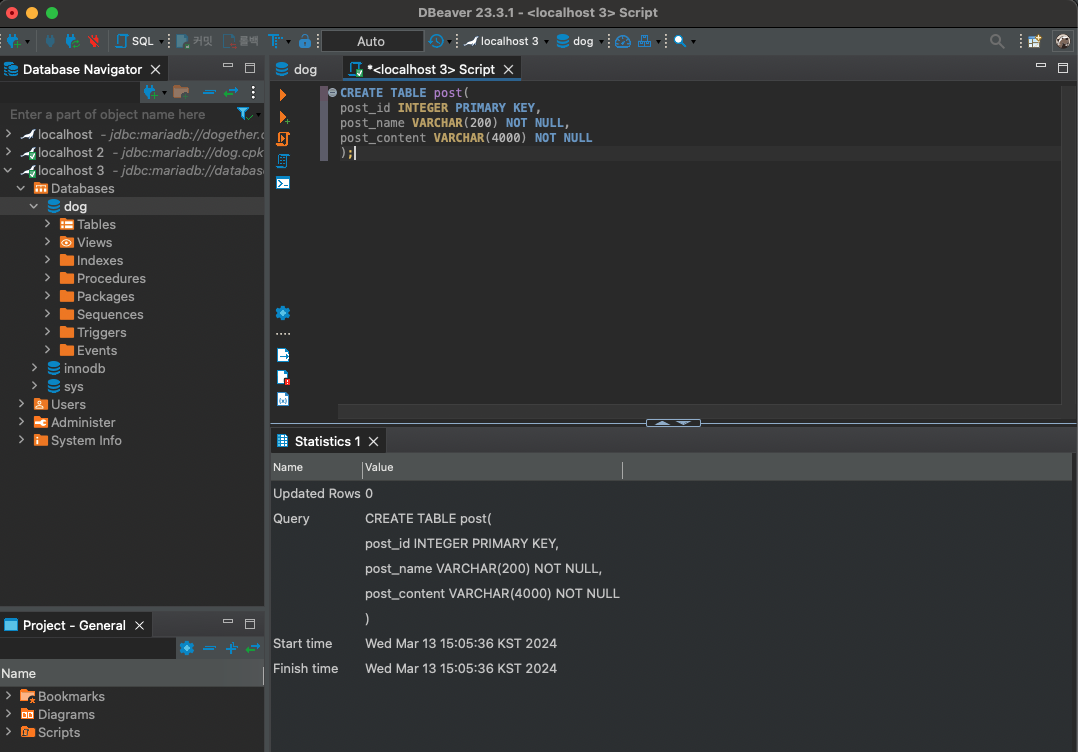Open the navigator three-dot view menu
Viewport: 1078px width, 752px height.
click(x=253, y=92)
